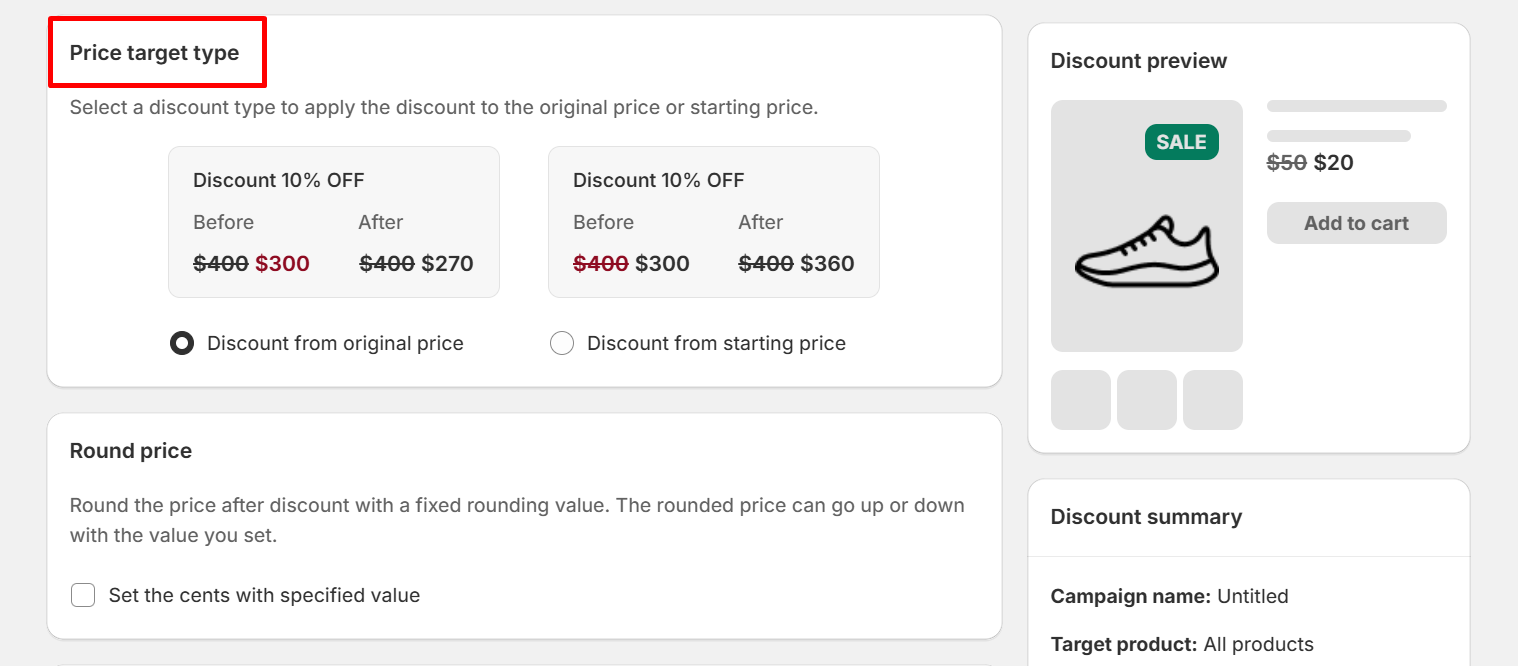Click the $20 sale price in preview
The image size is (1518, 666).
point(1333,163)
